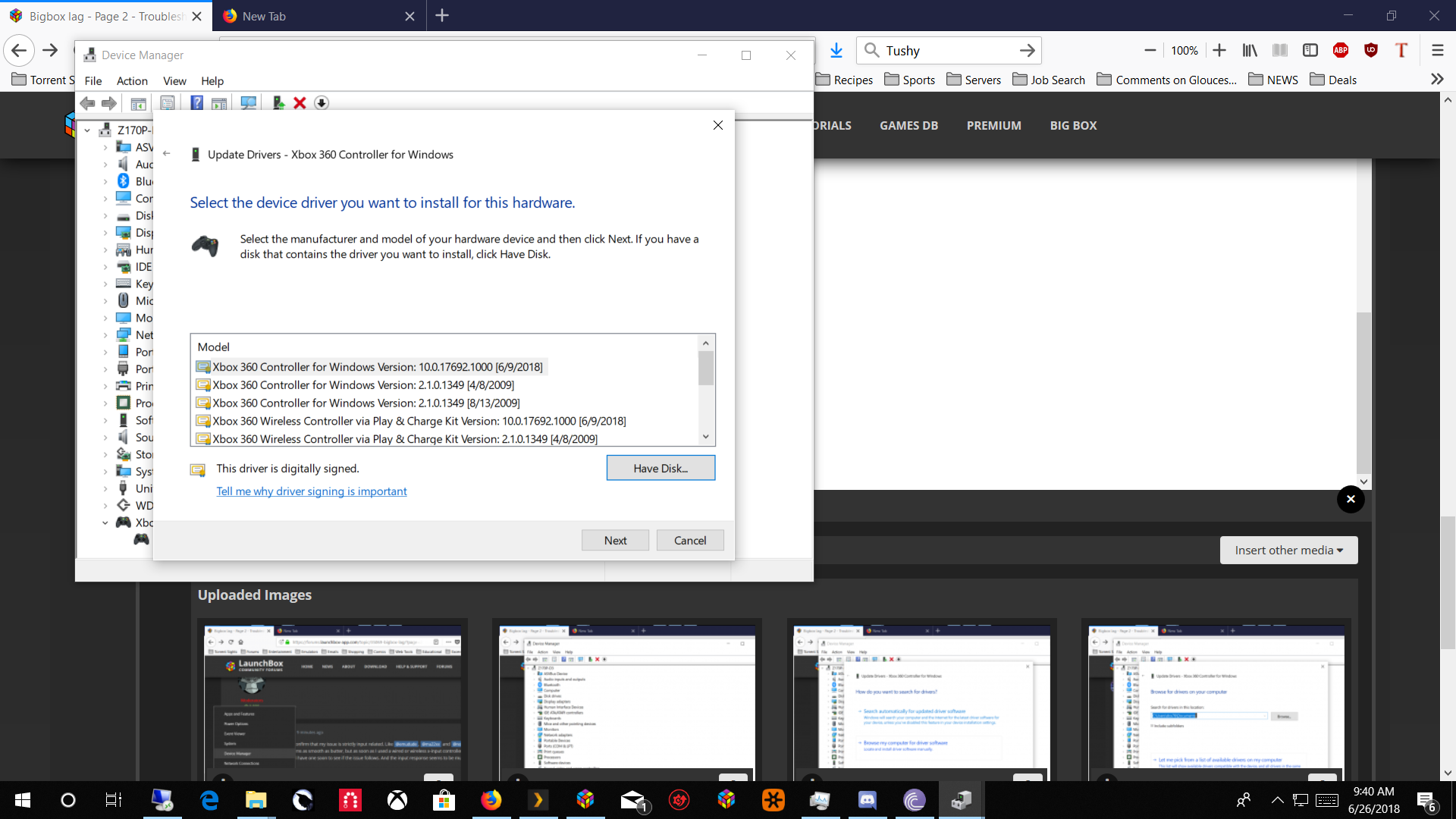The width and height of the screenshot is (1456, 819).
Task: Go back using the wizard back arrow
Action: click(x=167, y=154)
